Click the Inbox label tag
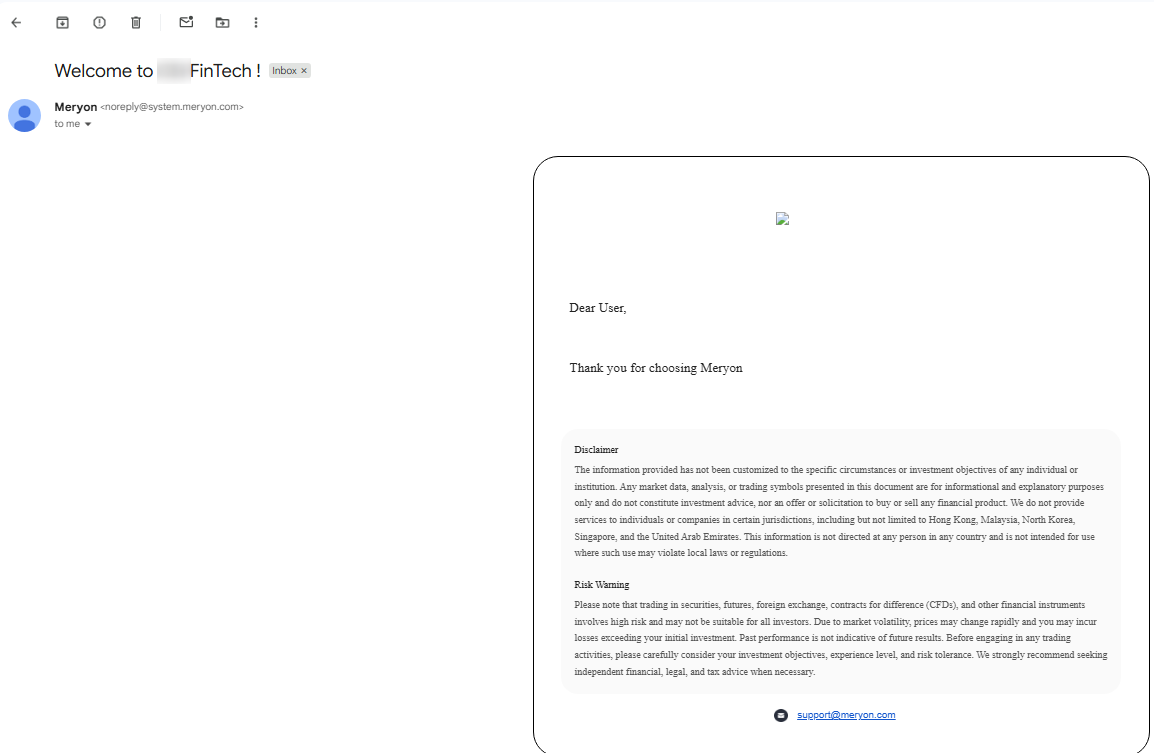 (x=284, y=71)
